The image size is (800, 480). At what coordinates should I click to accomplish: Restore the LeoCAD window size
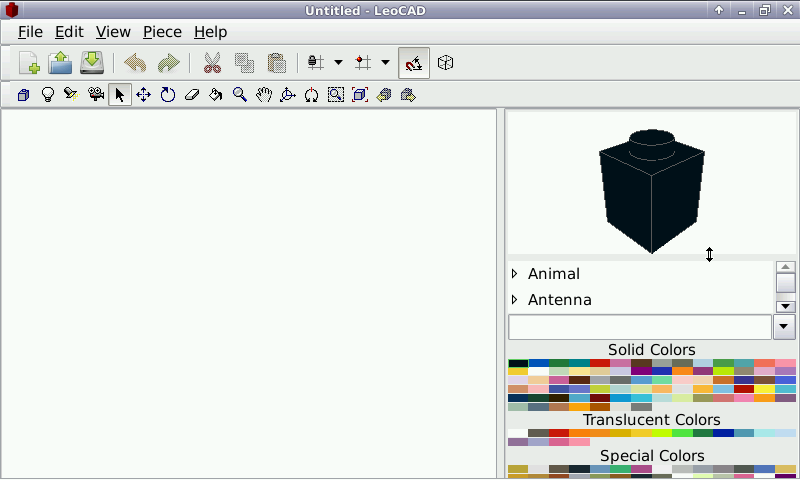[765, 10]
